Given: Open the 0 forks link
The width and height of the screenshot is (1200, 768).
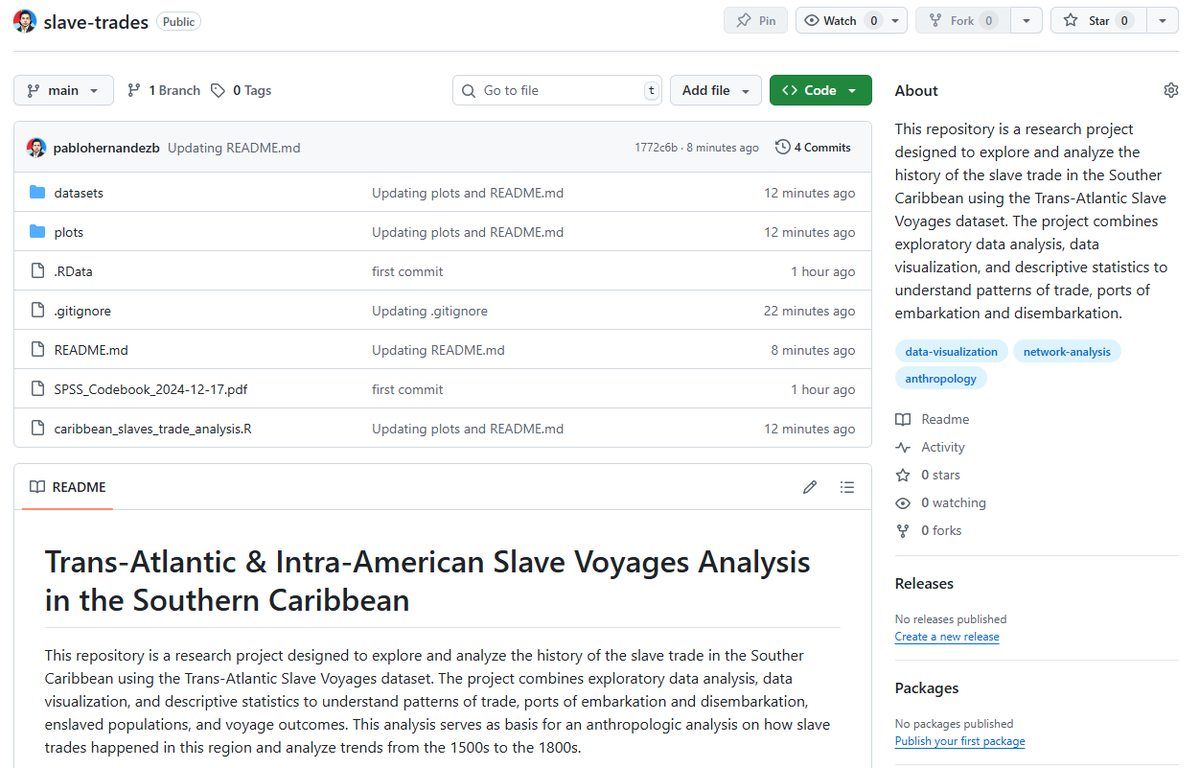Looking at the screenshot, I should pos(941,531).
